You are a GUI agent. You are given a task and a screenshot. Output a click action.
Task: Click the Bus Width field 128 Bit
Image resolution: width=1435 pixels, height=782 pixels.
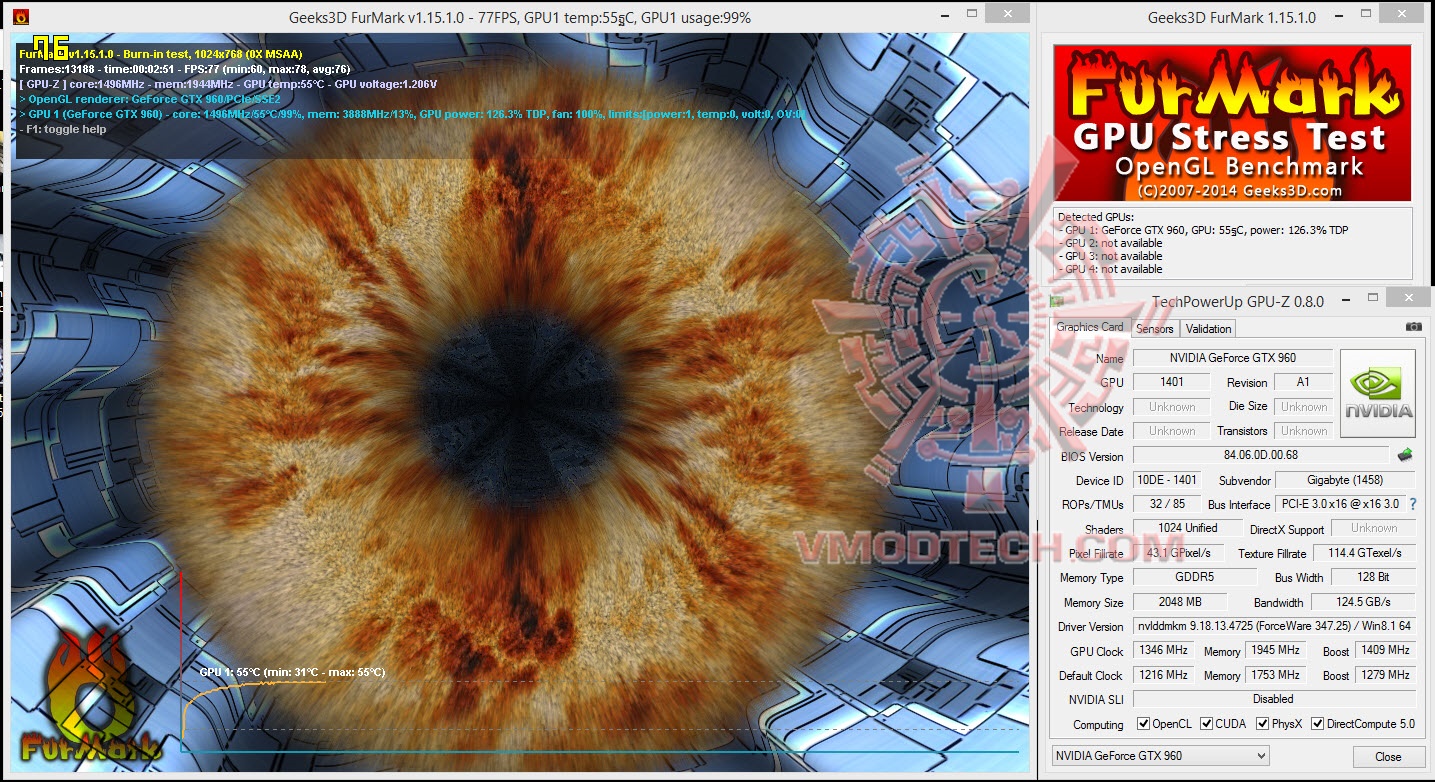pos(1374,577)
